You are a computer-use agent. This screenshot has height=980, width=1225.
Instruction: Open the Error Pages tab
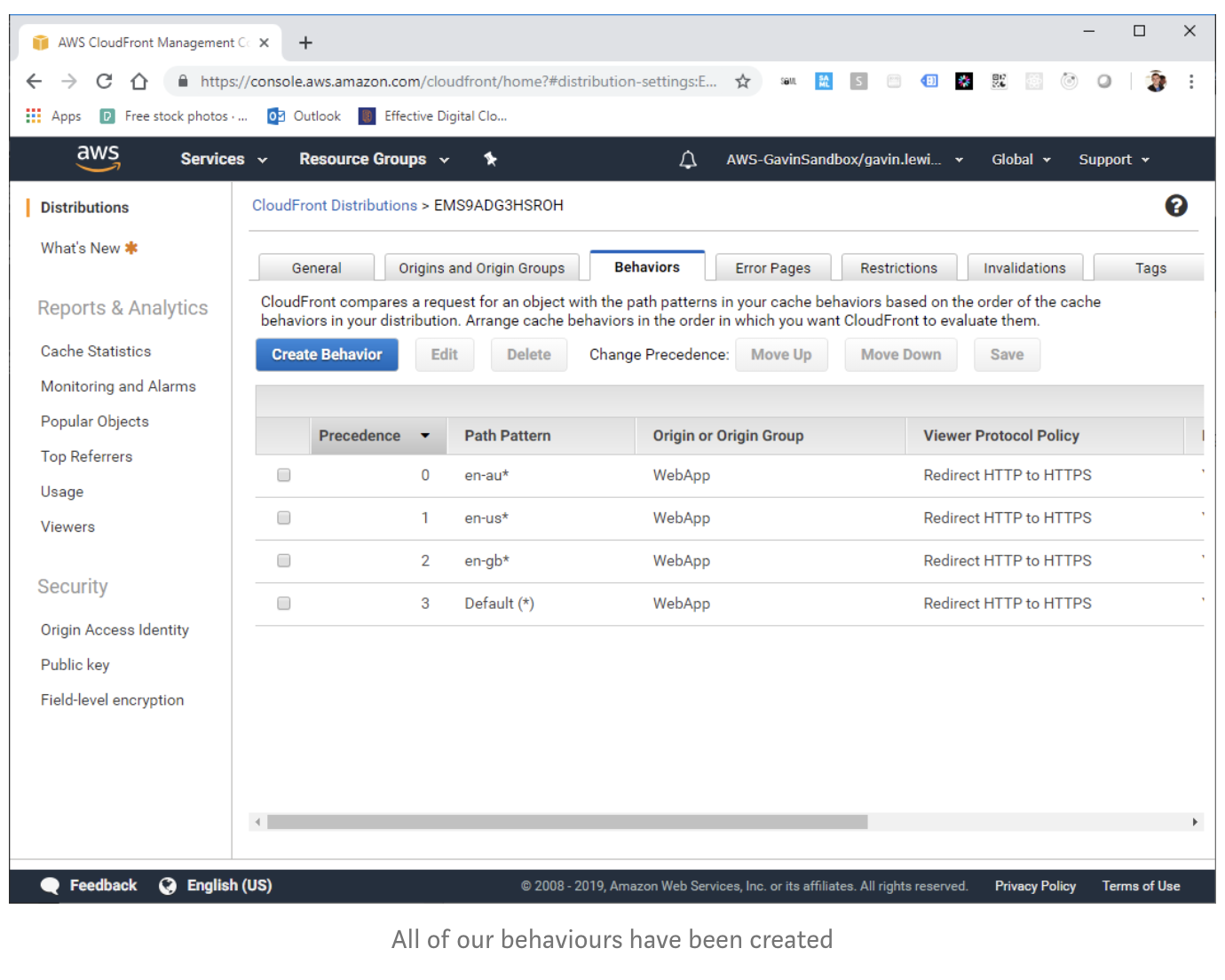[773, 268]
